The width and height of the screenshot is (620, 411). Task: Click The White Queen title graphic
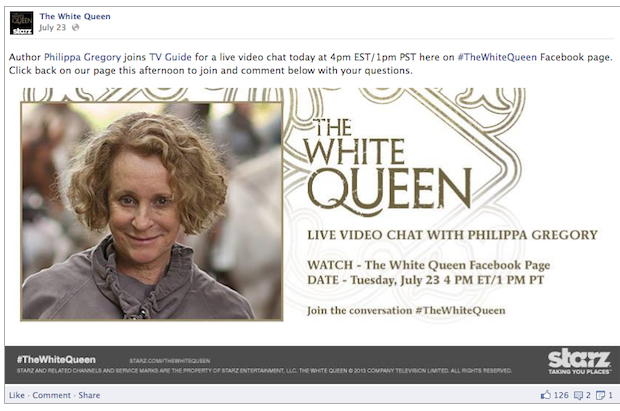click(x=388, y=167)
